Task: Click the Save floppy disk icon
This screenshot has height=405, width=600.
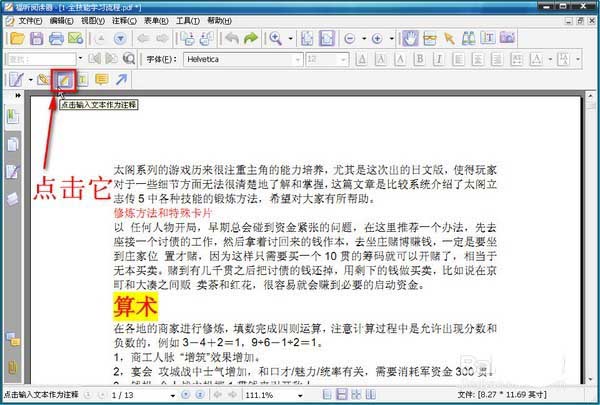Action: 36,39
